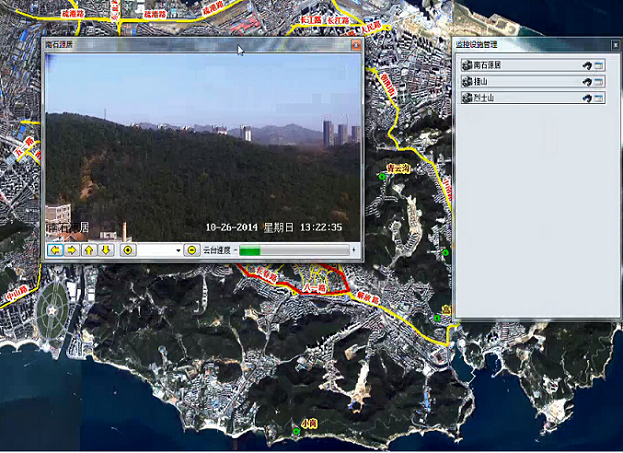
Task: Pan camera right with right arrow button
Action: click(71, 250)
